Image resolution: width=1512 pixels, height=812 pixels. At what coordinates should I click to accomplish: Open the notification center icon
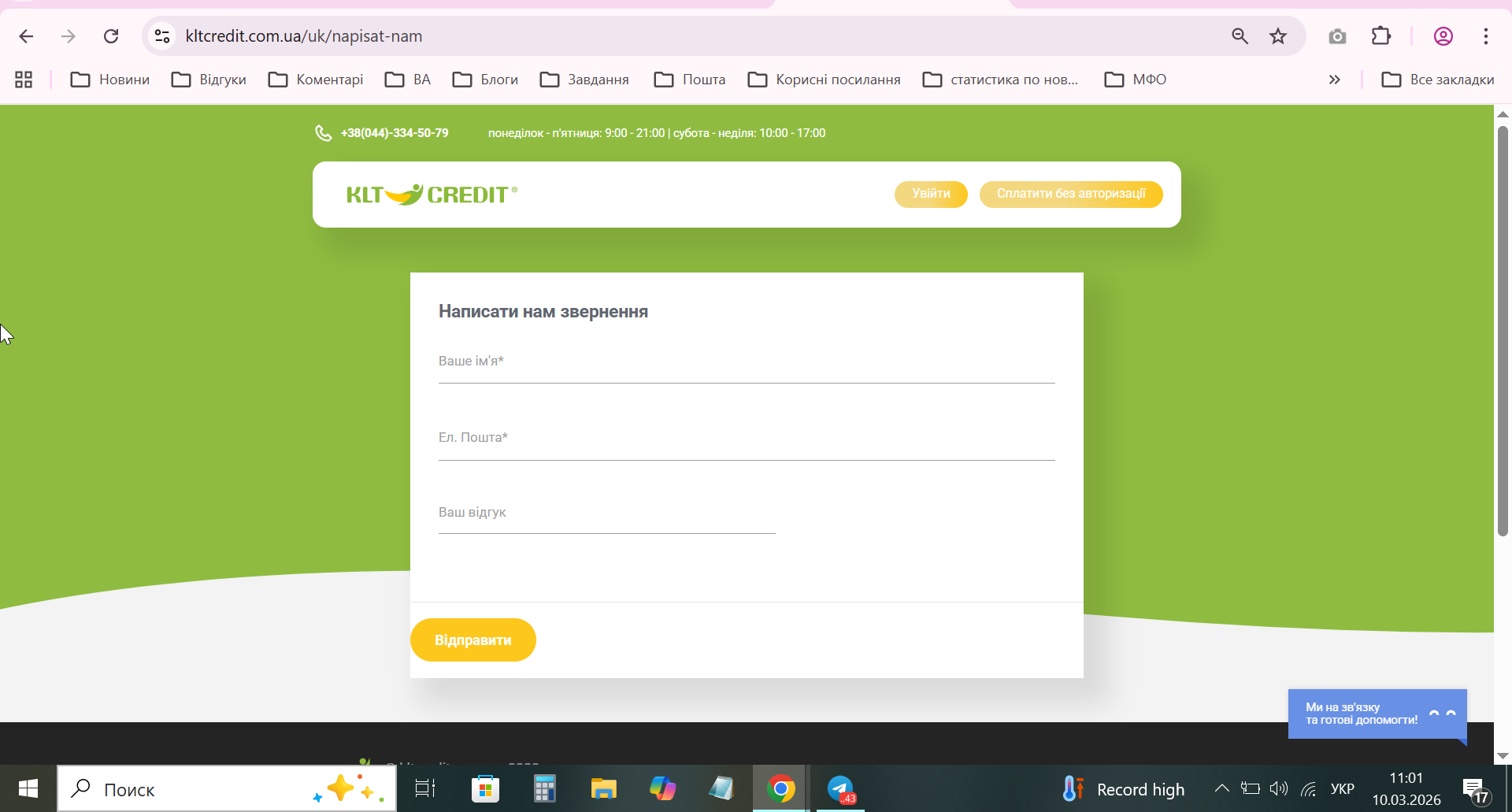(1475, 790)
